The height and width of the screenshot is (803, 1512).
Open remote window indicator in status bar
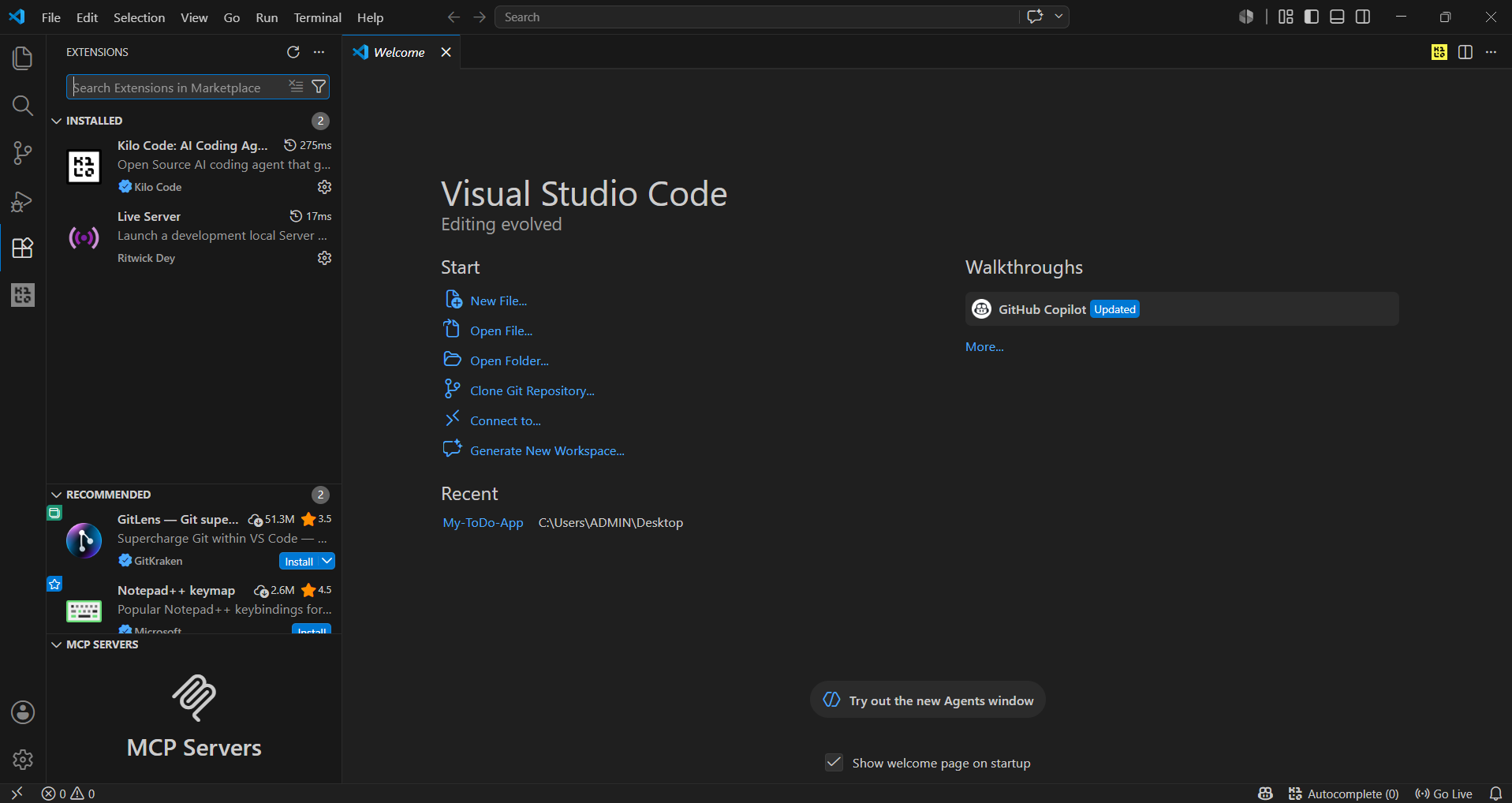(x=17, y=794)
